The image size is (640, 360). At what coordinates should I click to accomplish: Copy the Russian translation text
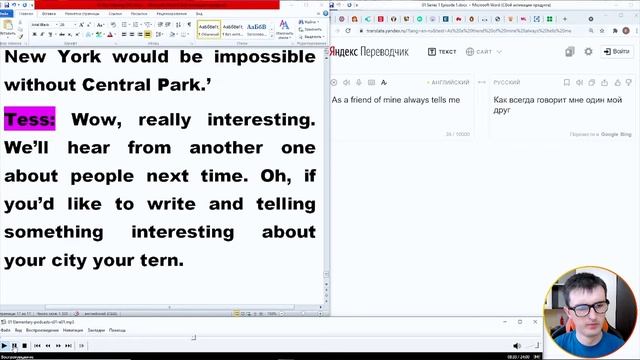[592, 82]
